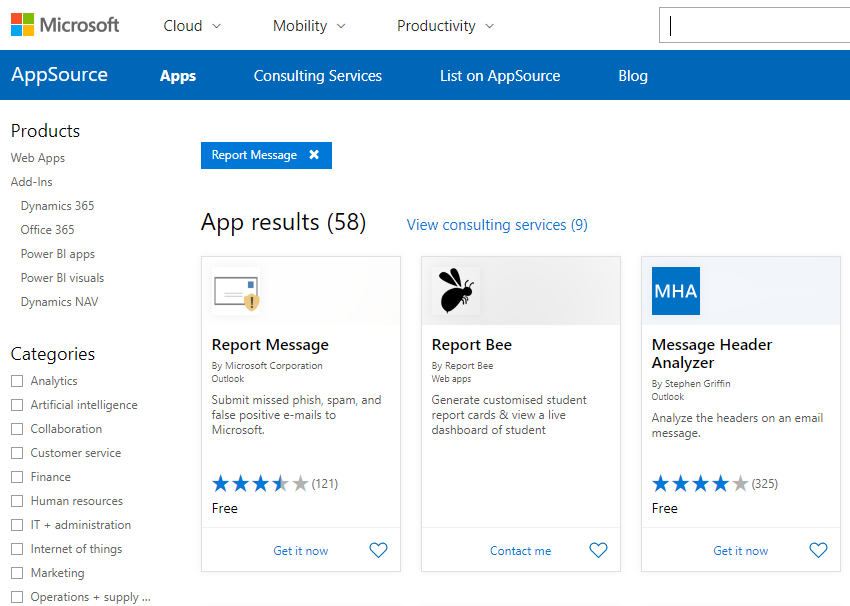Viewport: 850px width, 606px height.
Task: Check the IT + administration category box
Action: [x=17, y=525]
